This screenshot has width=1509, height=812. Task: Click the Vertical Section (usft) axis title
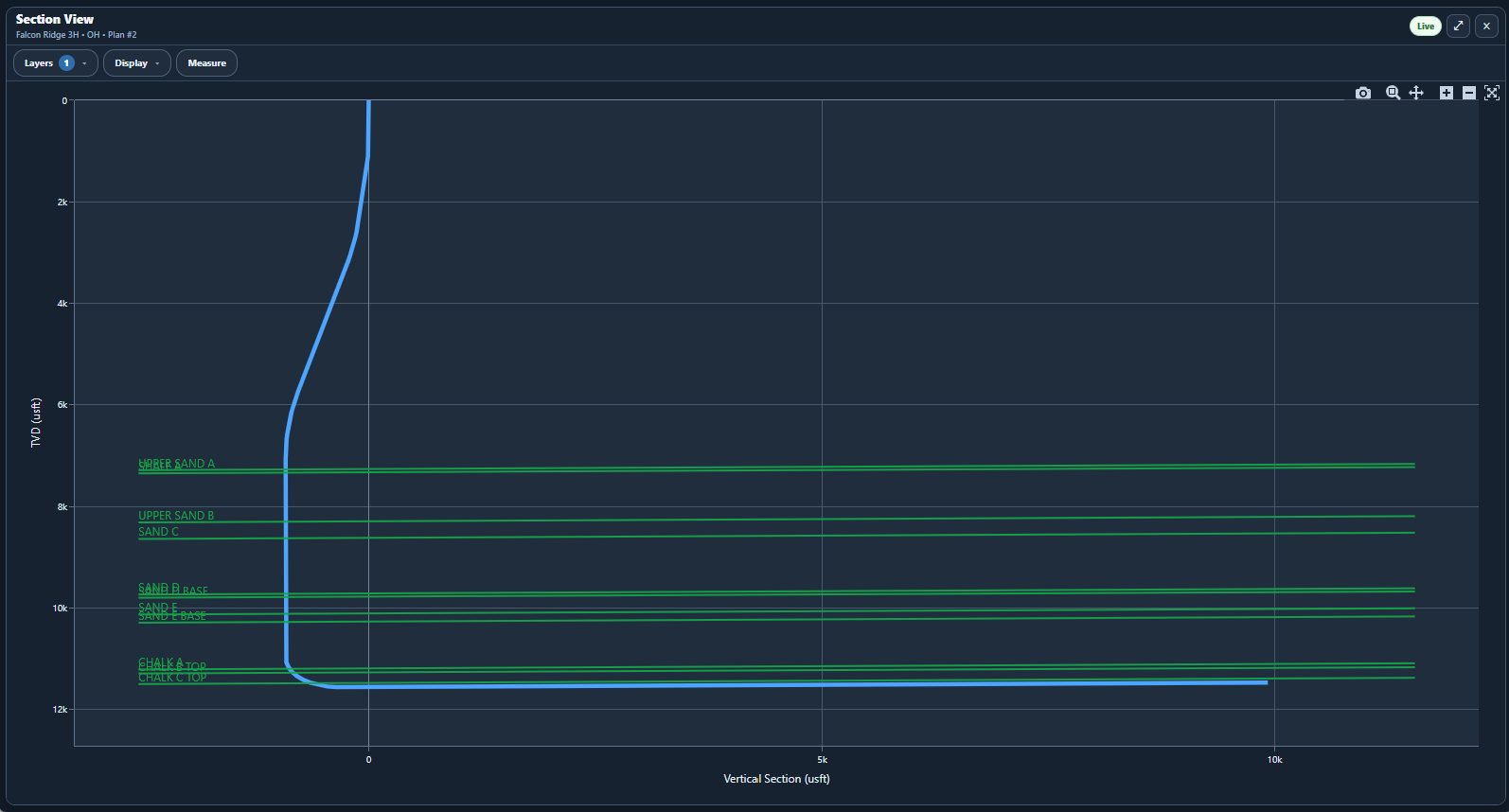pos(776,779)
